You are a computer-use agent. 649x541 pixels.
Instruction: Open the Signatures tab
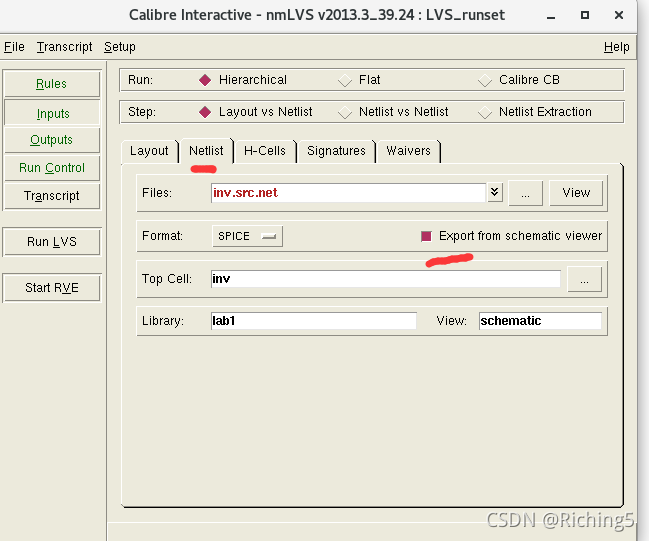point(336,151)
